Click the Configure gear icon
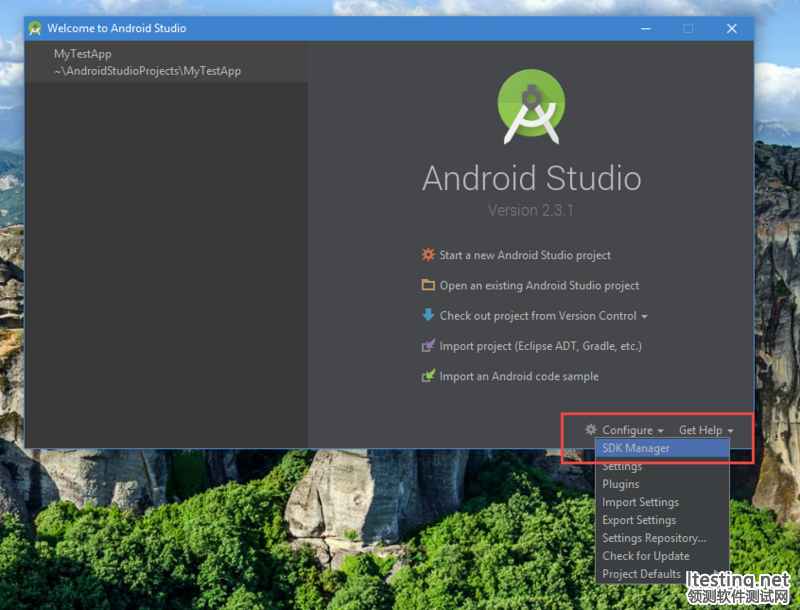This screenshot has width=800, height=610. [x=591, y=429]
